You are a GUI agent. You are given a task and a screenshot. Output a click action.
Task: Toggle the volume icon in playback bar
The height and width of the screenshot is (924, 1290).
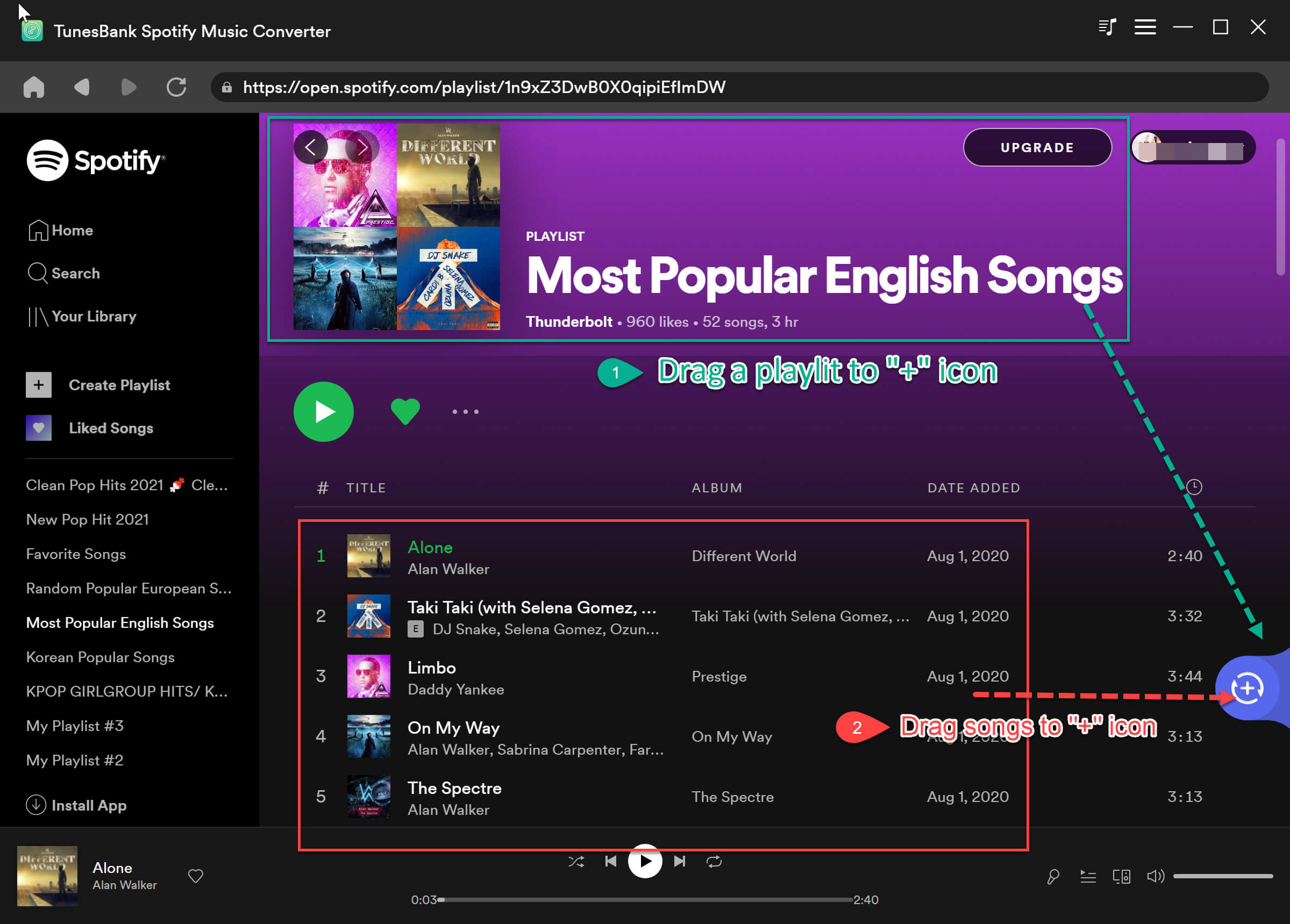[1156, 877]
